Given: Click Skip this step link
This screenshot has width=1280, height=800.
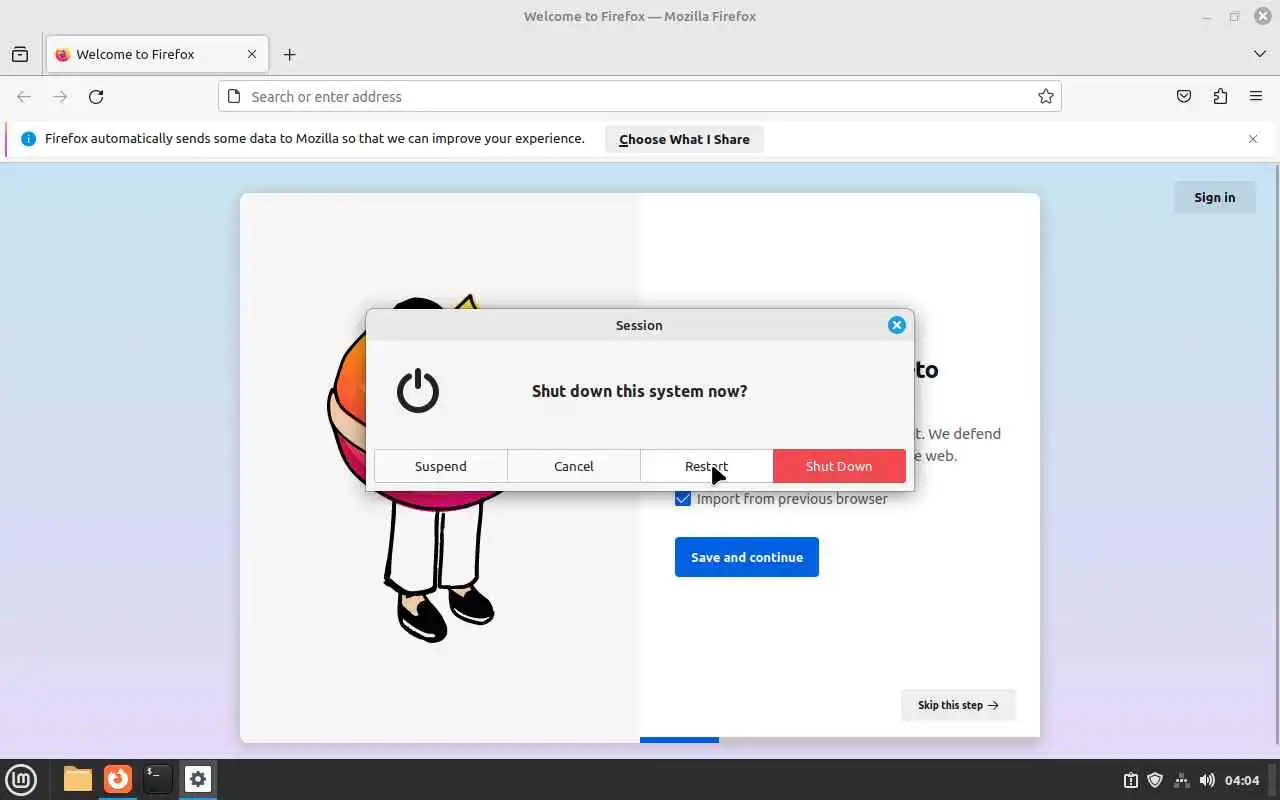Looking at the screenshot, I should click(x=958, y=705).
